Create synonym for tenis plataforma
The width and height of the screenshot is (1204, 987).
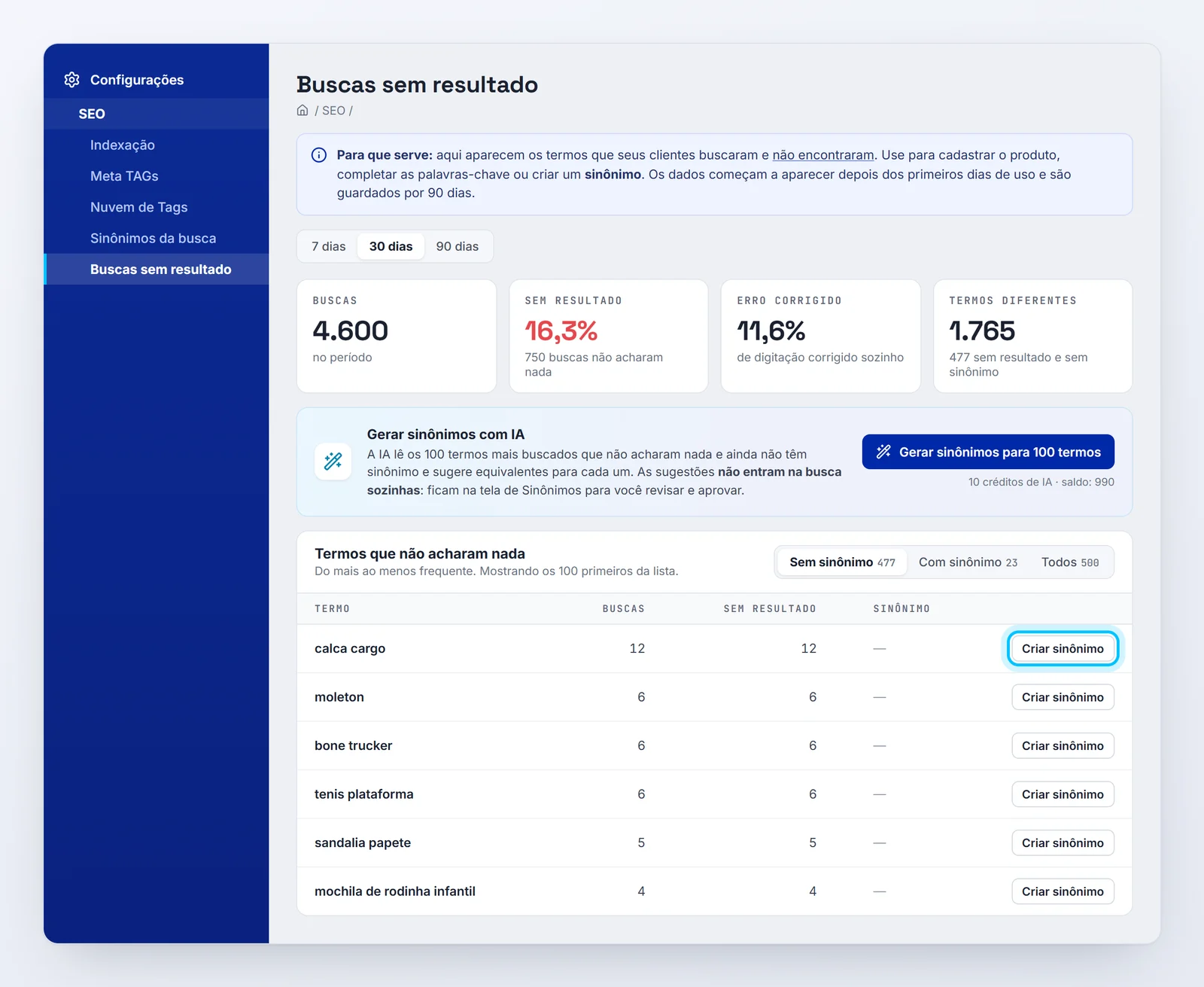coord(1063,794)
